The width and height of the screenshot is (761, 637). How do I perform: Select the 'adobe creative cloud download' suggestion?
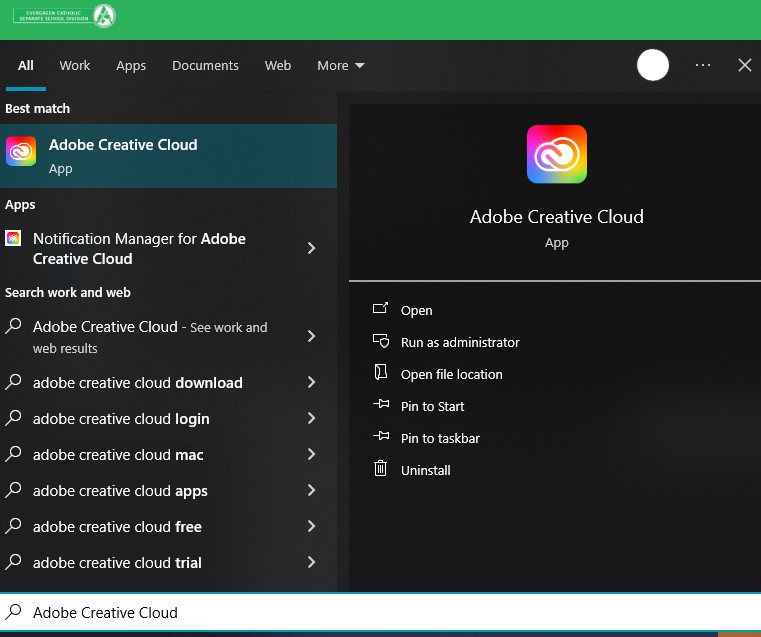click(x=168, y=382)
